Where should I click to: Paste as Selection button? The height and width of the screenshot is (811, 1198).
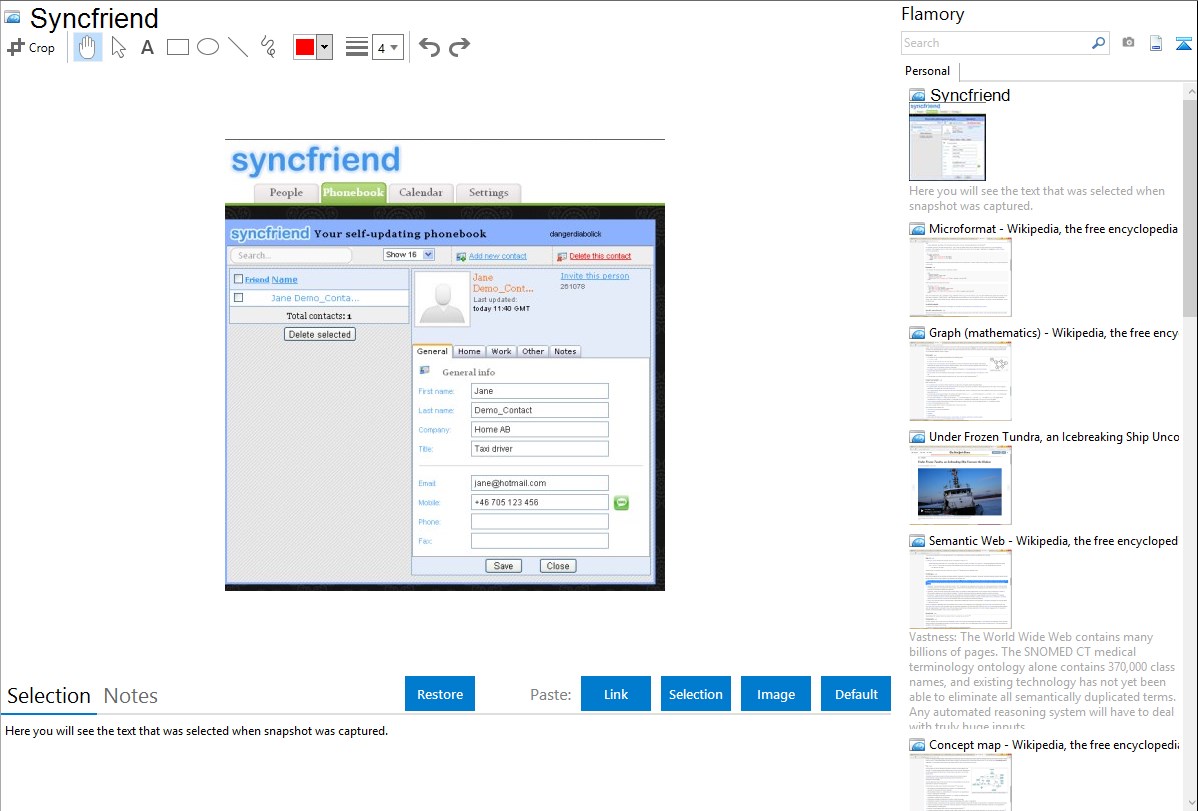pyautogui.click(x=695, y=694)
